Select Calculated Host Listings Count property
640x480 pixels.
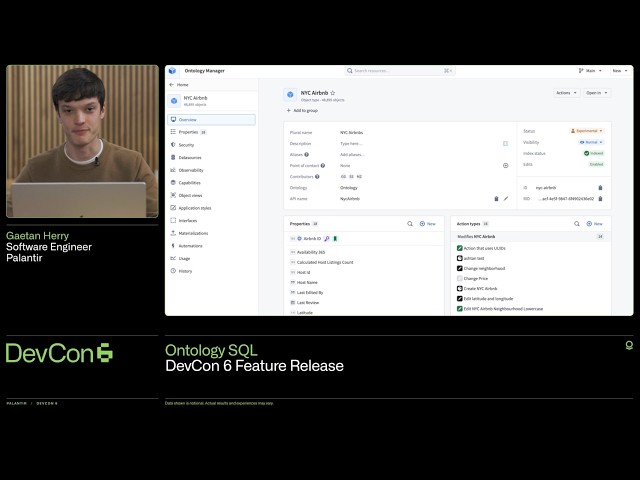(x=325, y=262)
